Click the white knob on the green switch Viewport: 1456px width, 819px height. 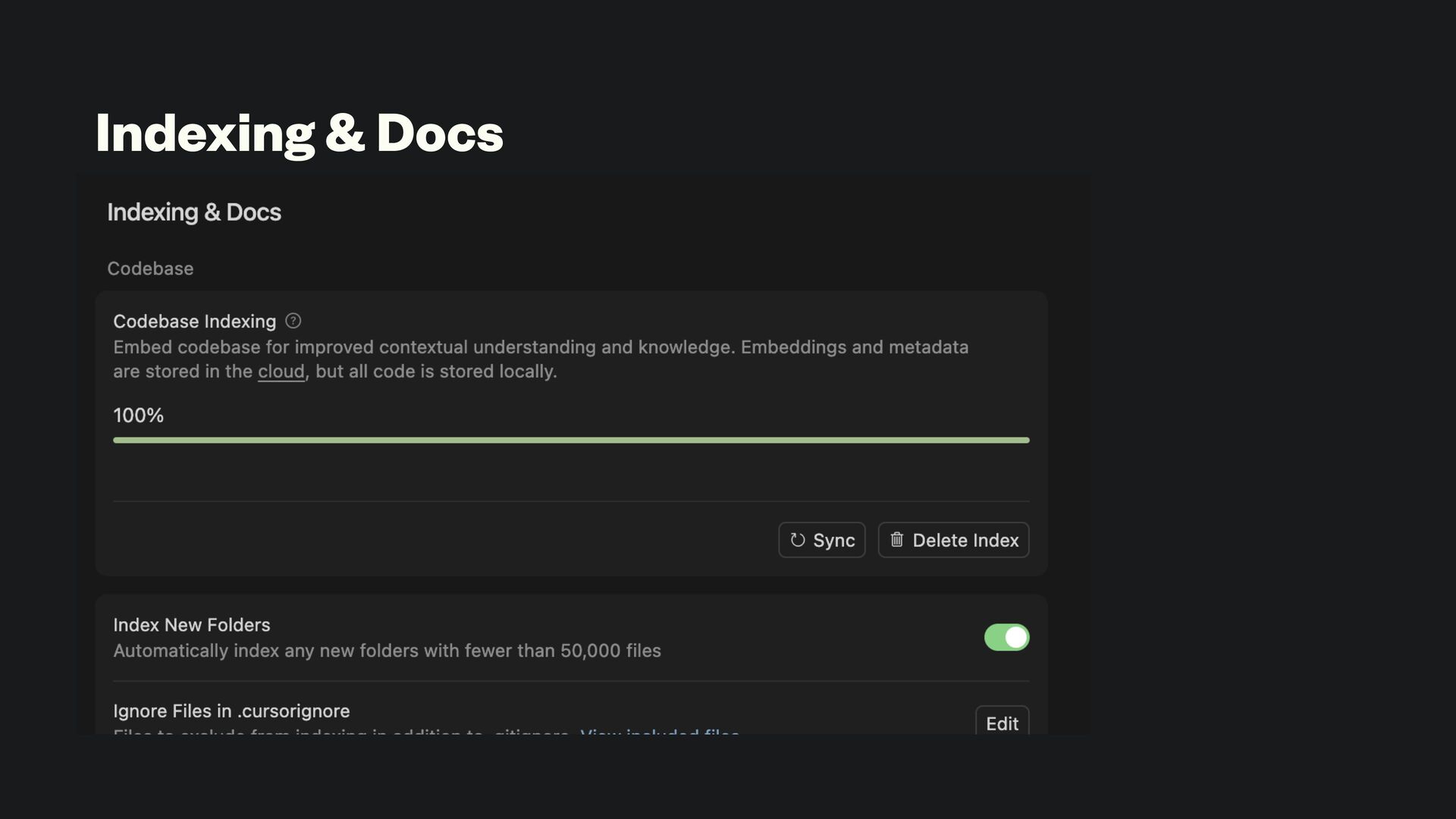[x=1015, y=637]
